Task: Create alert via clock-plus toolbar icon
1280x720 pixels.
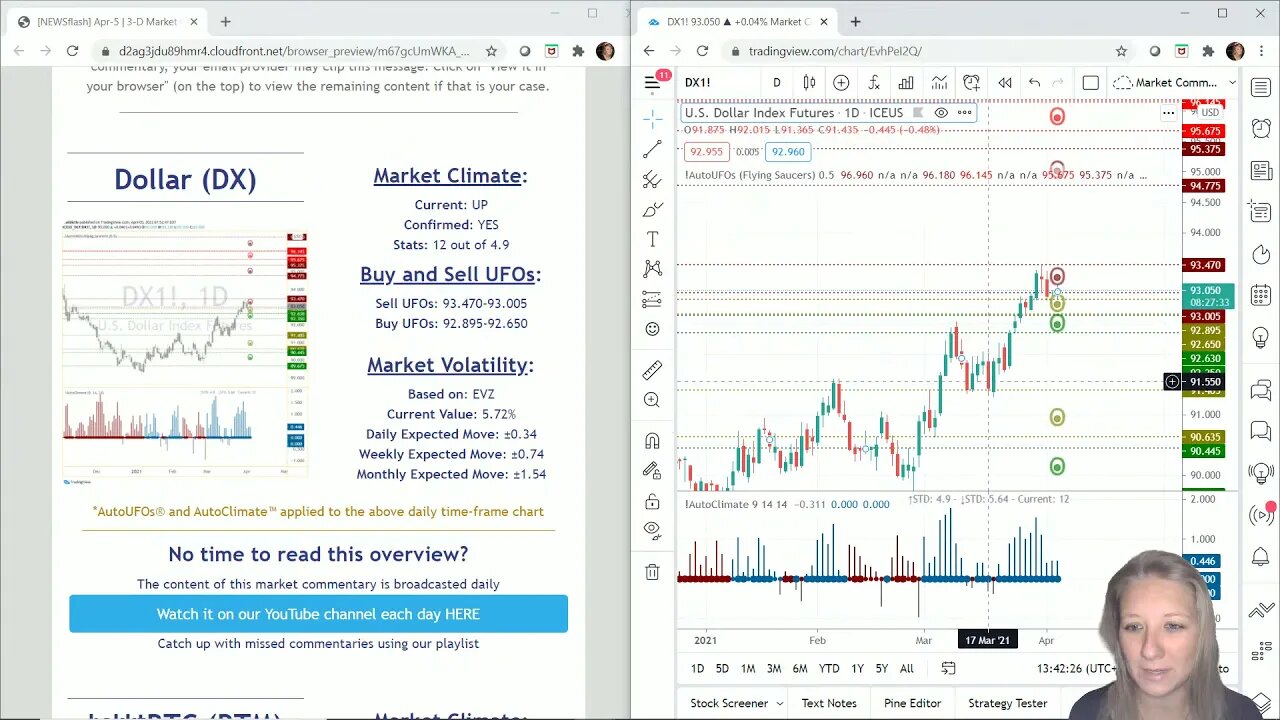Action: pos(971,83)
